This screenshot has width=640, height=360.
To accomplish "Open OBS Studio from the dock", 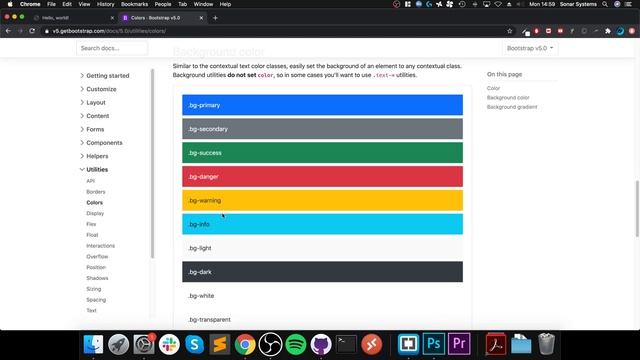I will pos(270,344).
